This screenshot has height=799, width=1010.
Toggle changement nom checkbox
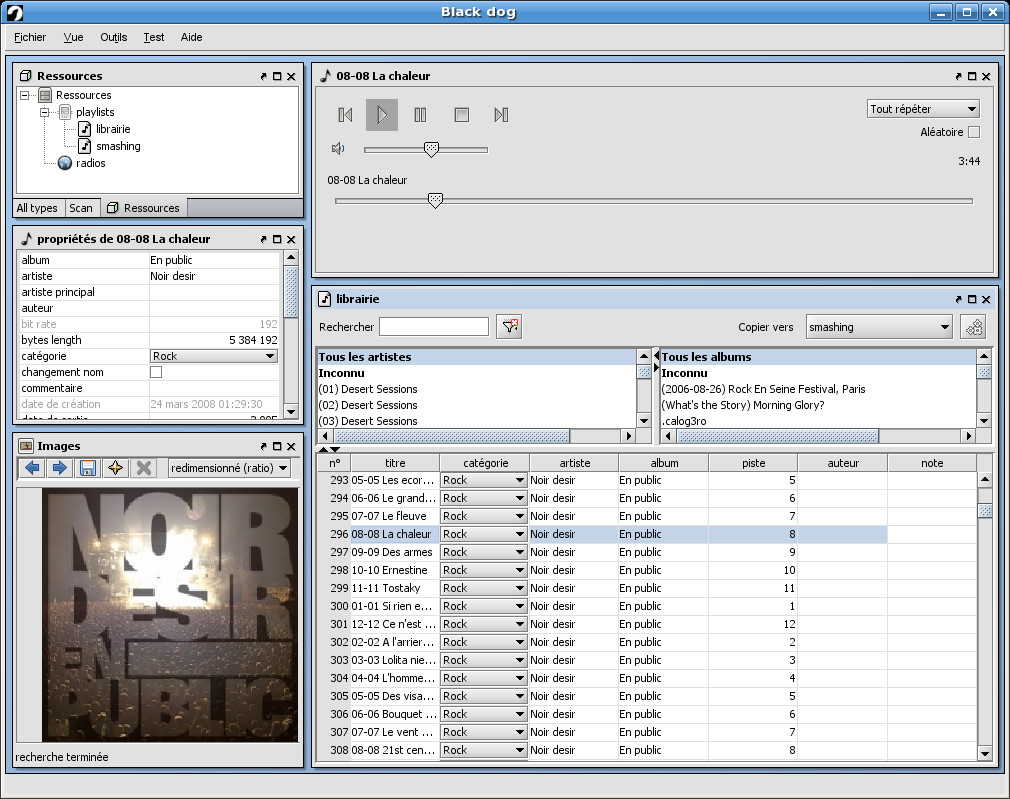(156, 372)
